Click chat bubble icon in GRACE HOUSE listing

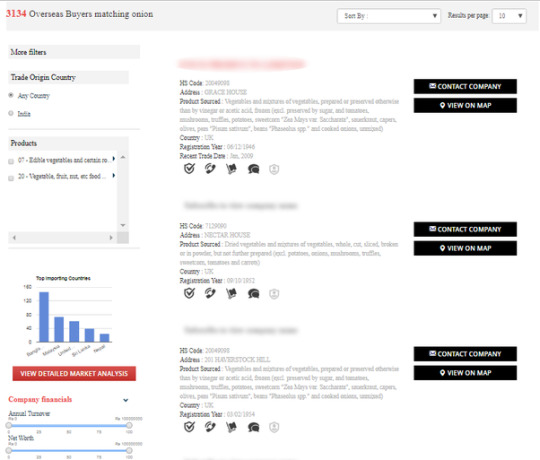pos(253,169)
